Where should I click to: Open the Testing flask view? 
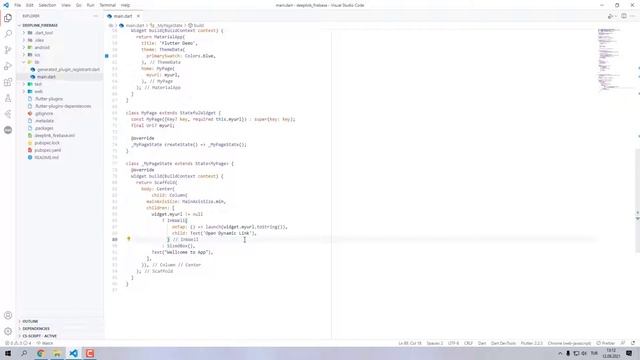8,98
